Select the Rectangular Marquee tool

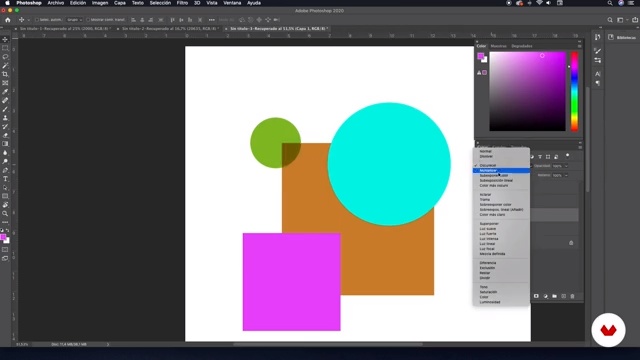[x=5, y=48]
